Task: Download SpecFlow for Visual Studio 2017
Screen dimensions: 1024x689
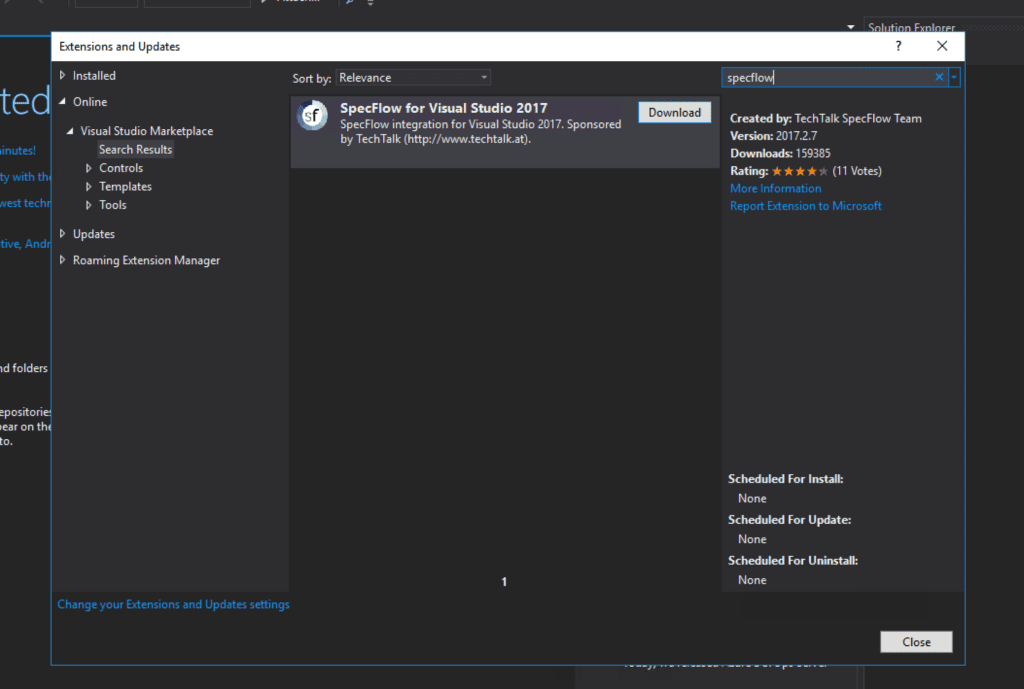Action: 674,112
